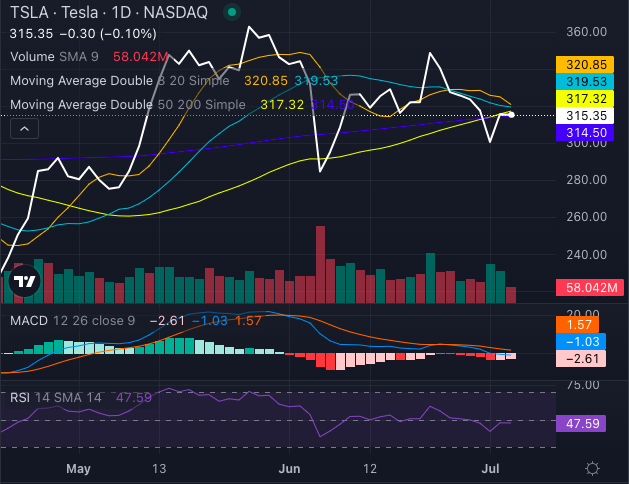The width and height of the screenshot is (629, 484).
Task: Click the blue -1.03 MACD label
Action: tap(581, 342)
